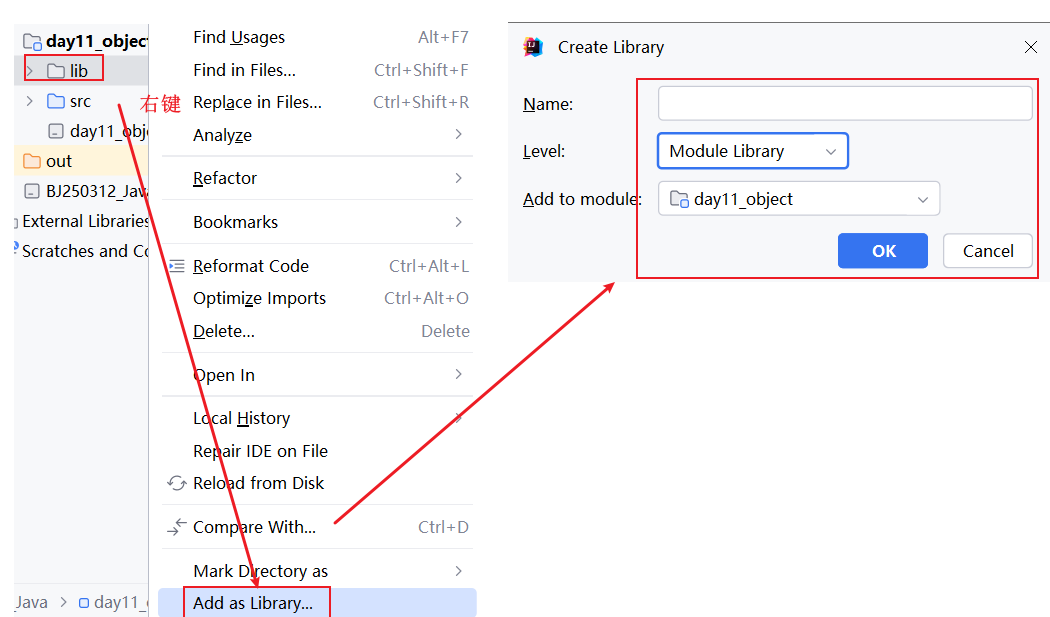This screenshot has height=617, width=1050.
Task: Click the Compare With arrows icon
Action: click(x=177, y=527)
